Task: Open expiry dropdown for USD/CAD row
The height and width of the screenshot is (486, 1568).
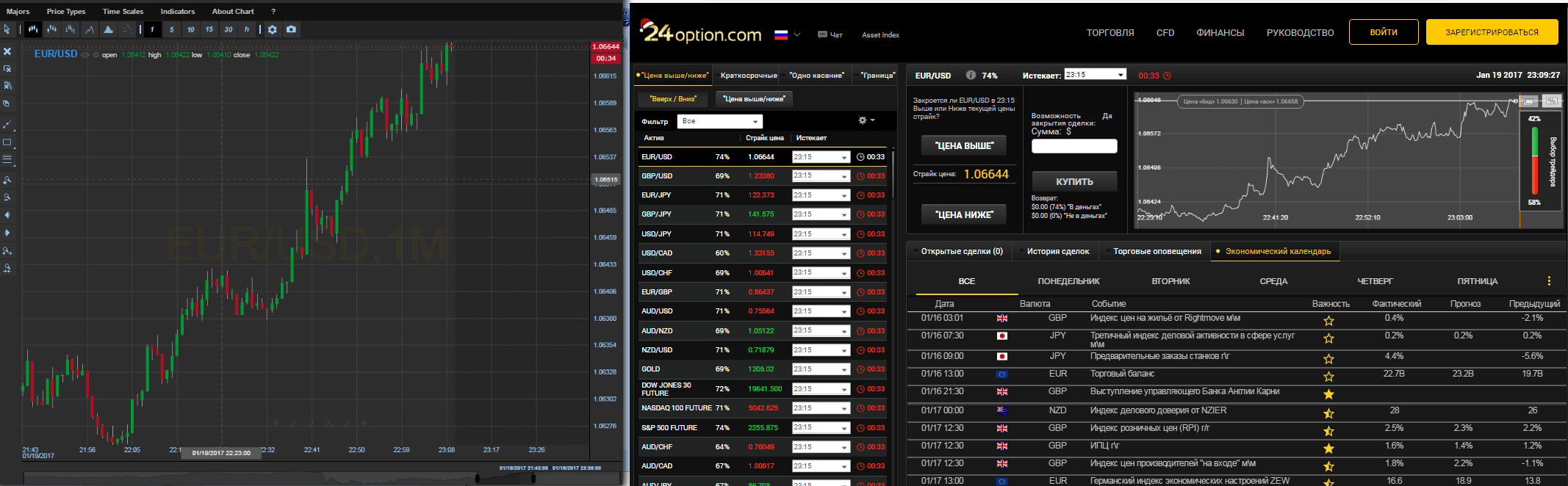Action: coord(821,253)
